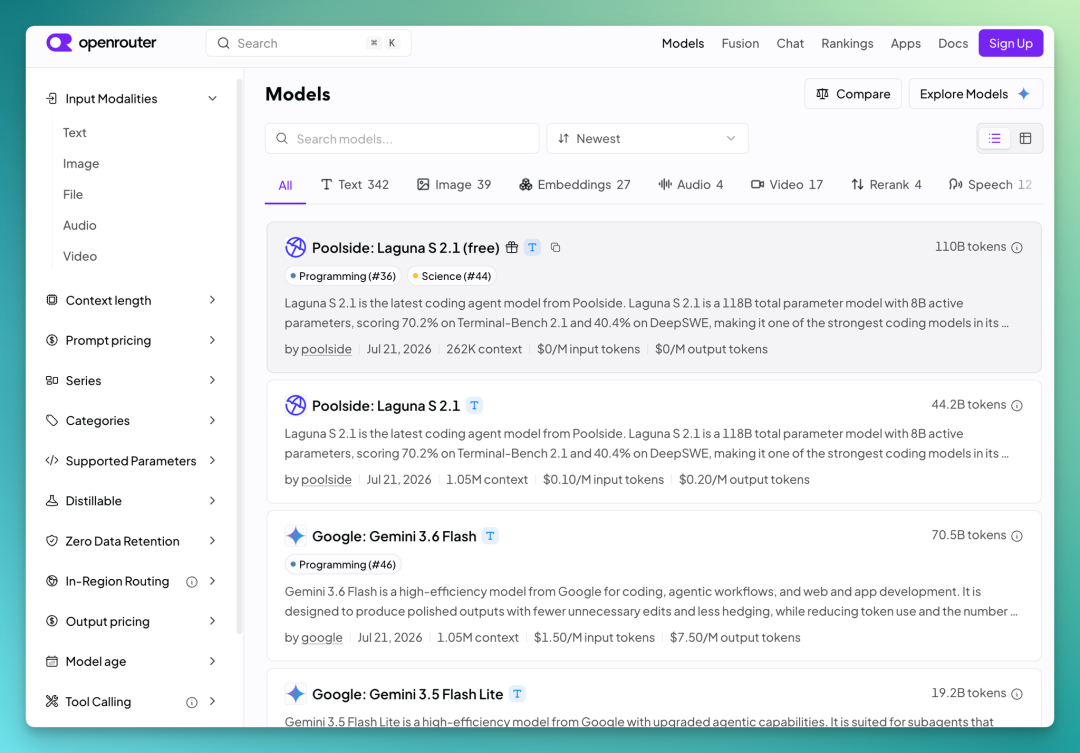Select Text input modality filter

tap(74, 132)
